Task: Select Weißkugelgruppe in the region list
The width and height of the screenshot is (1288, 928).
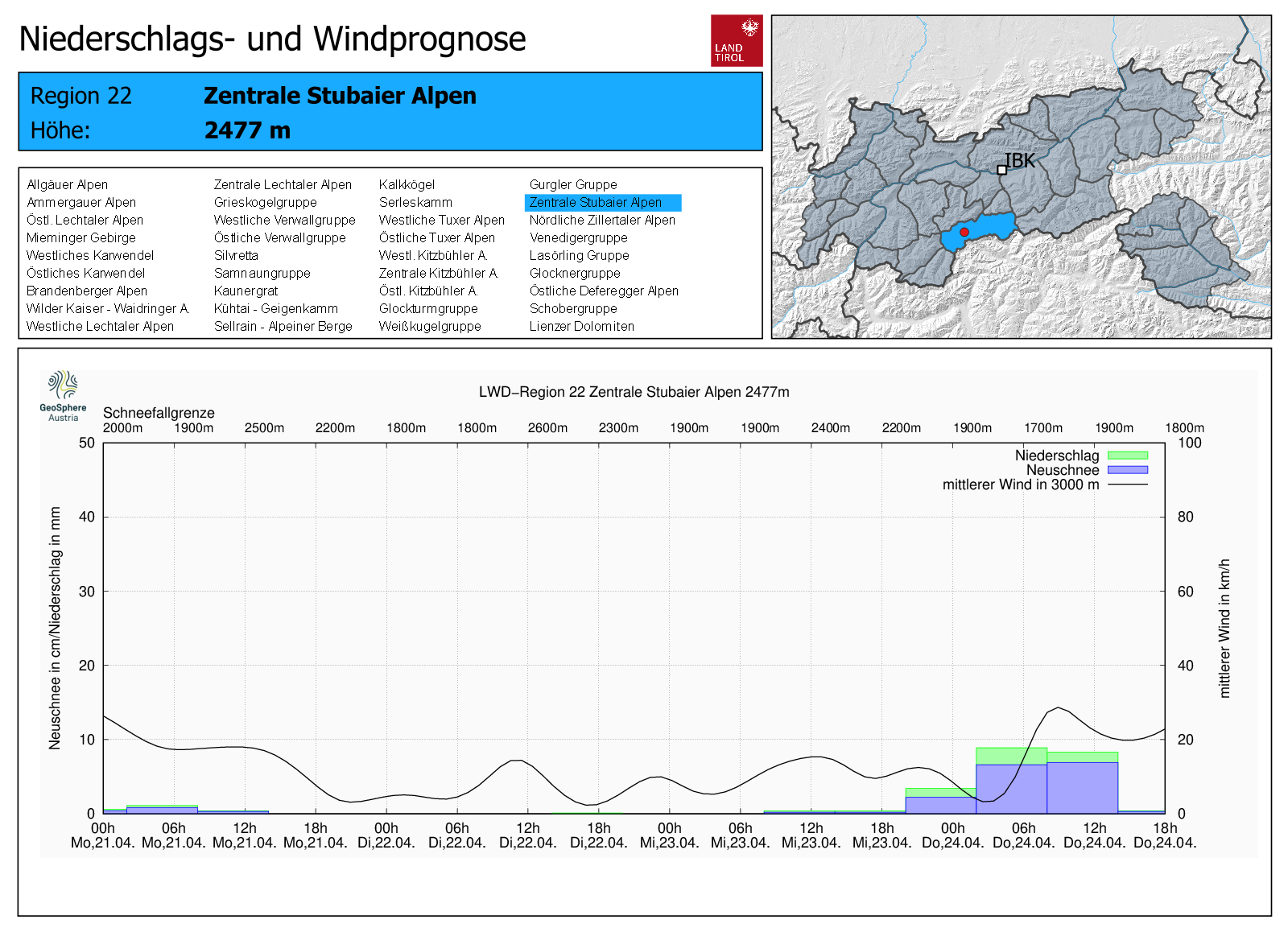Action: [430, 327]
